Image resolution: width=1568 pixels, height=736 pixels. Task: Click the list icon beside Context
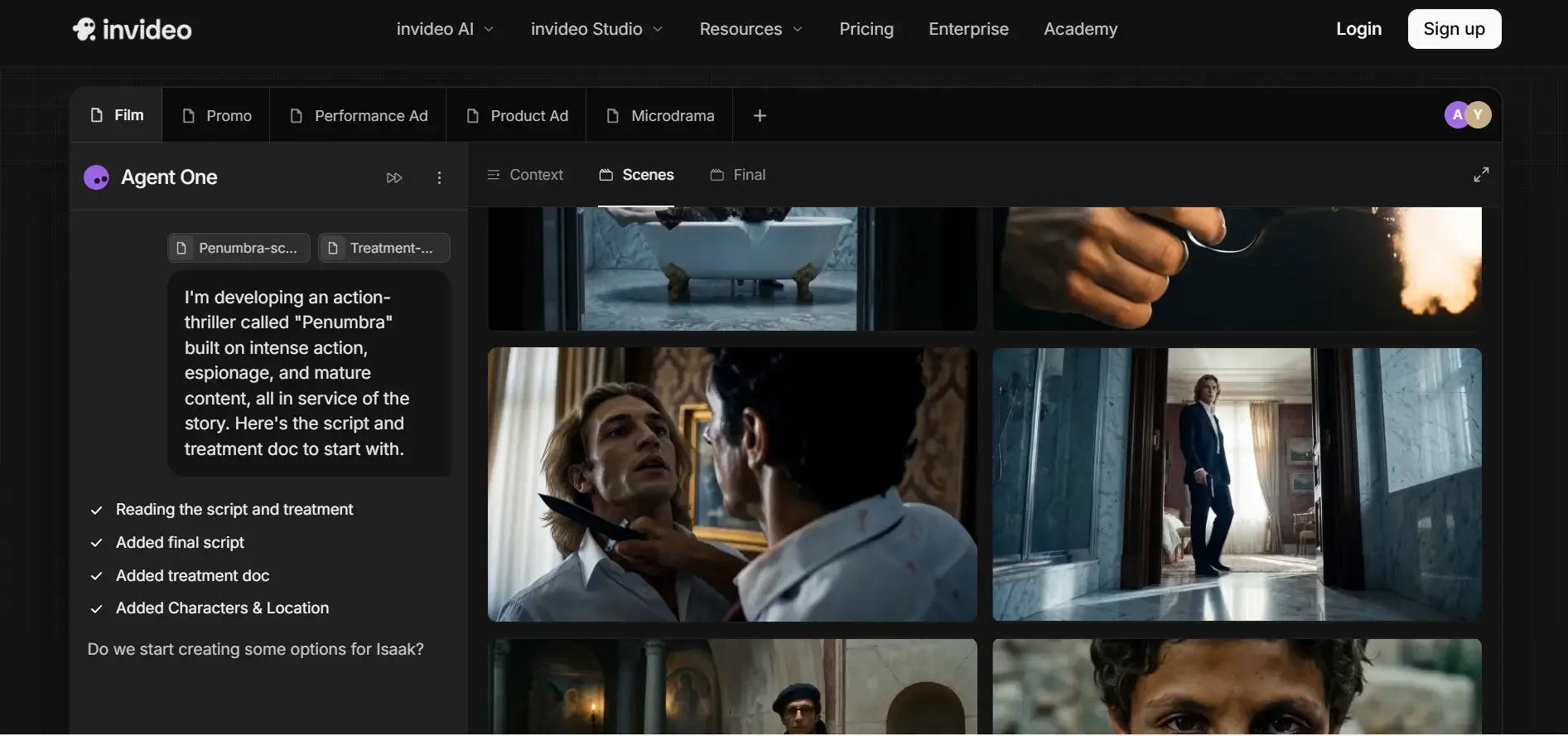(494, 175)
